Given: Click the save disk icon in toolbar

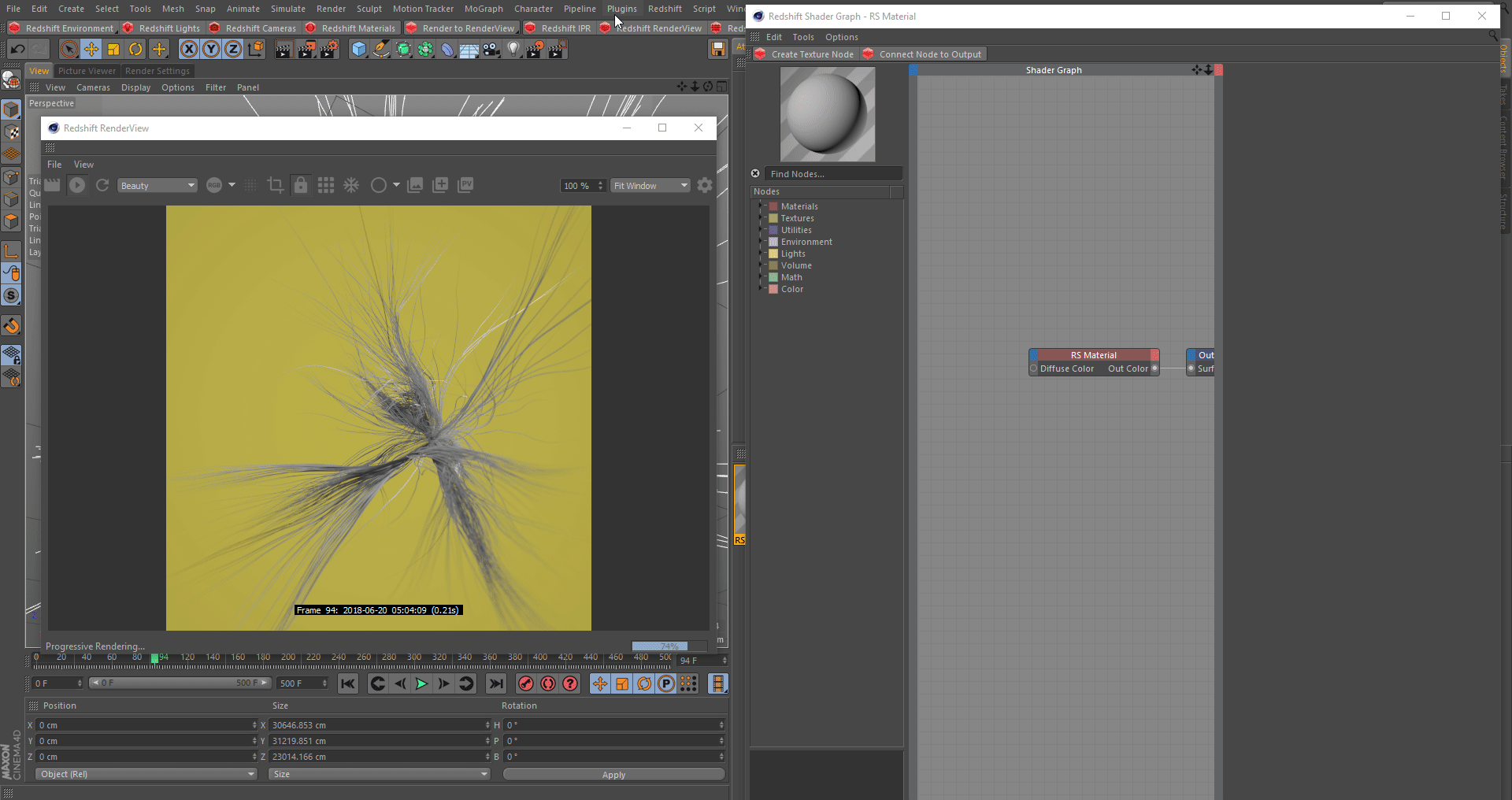Looking at the screenshot, I should 717,50.
